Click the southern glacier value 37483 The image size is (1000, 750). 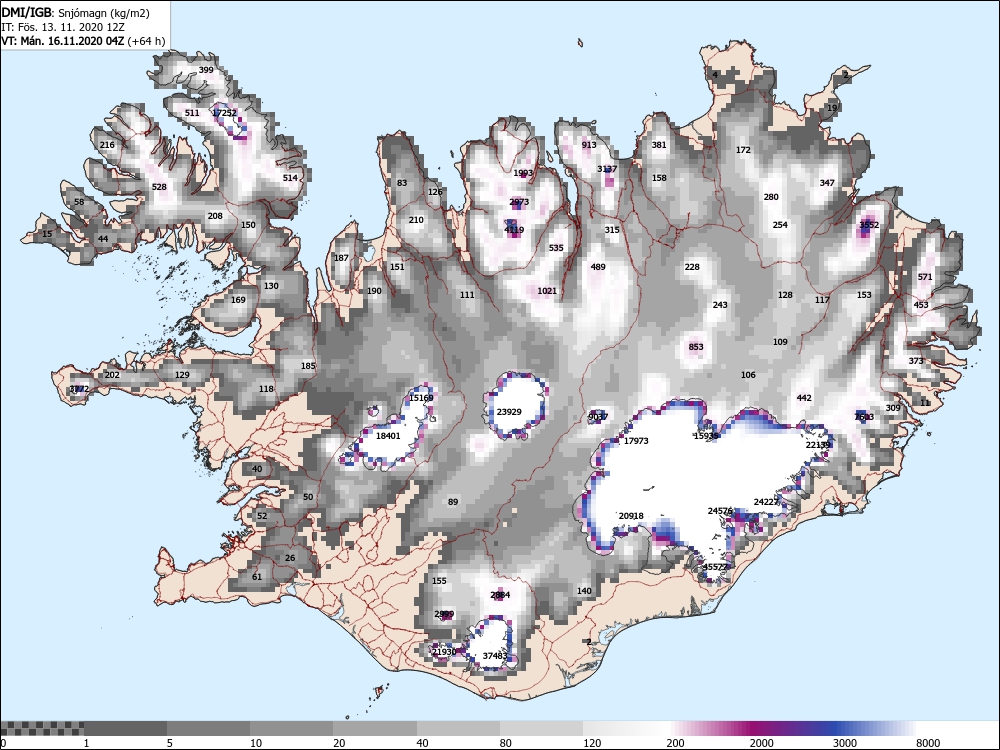(x=495, y=656)
